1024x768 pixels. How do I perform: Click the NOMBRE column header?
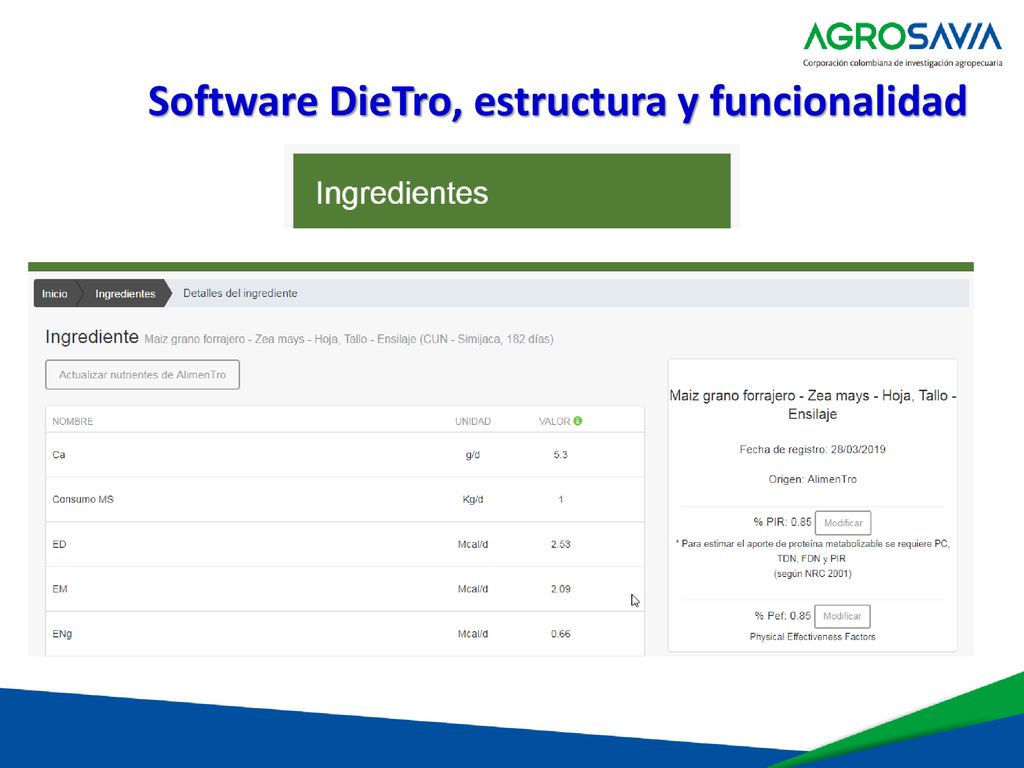point(72,421)
